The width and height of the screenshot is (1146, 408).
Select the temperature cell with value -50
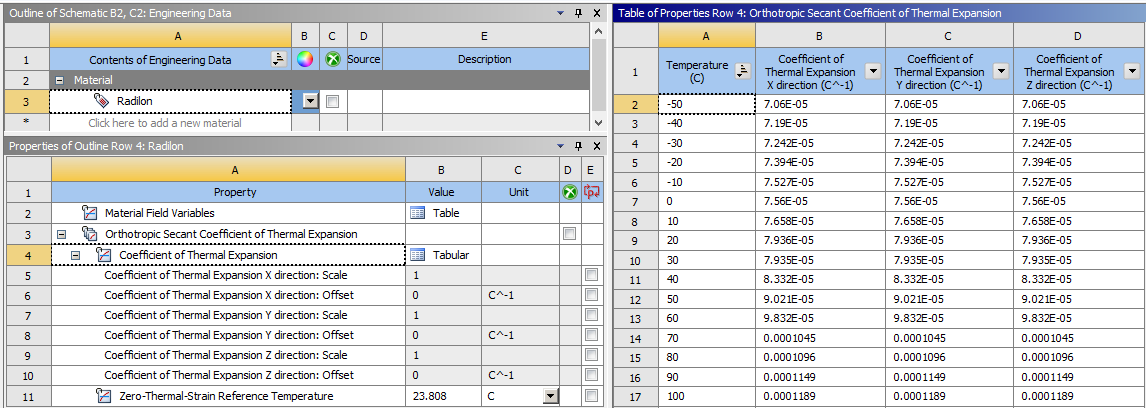pos(707,105)
